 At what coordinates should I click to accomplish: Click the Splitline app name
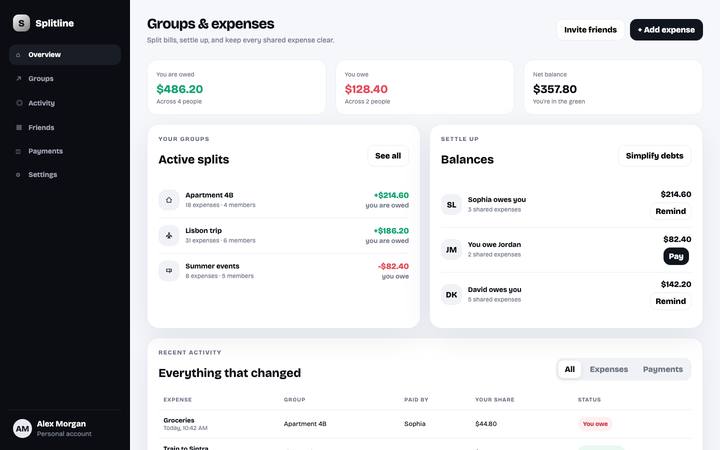[55, 23]
